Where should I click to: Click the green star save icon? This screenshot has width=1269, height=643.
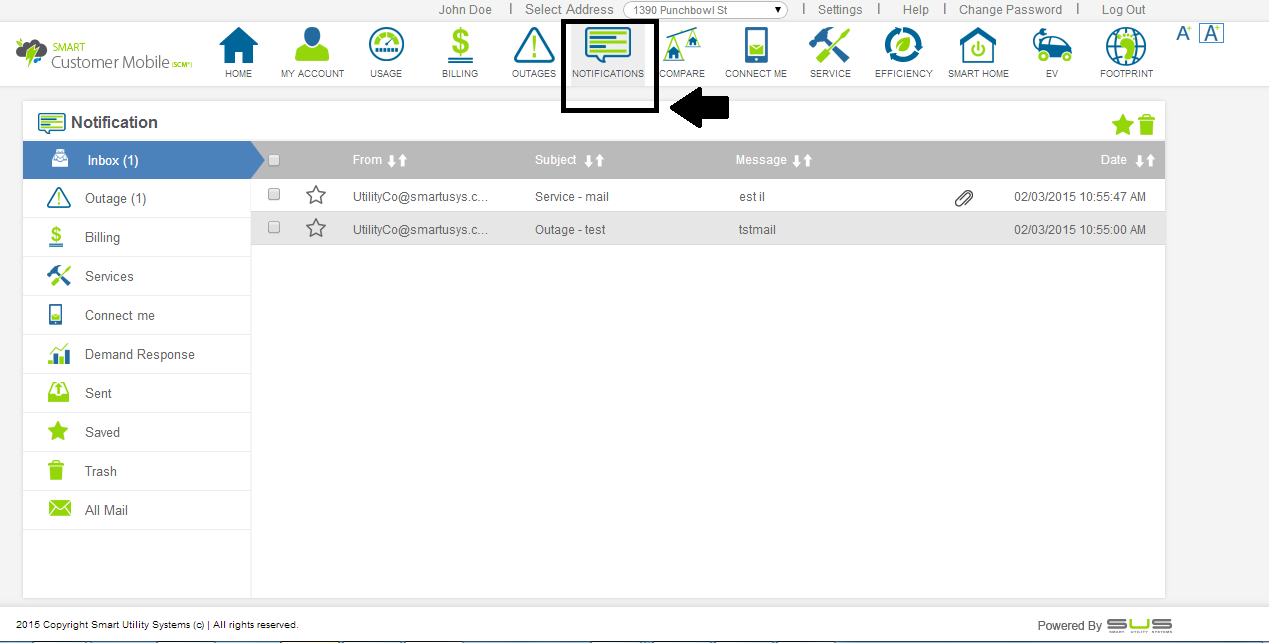1122,125
